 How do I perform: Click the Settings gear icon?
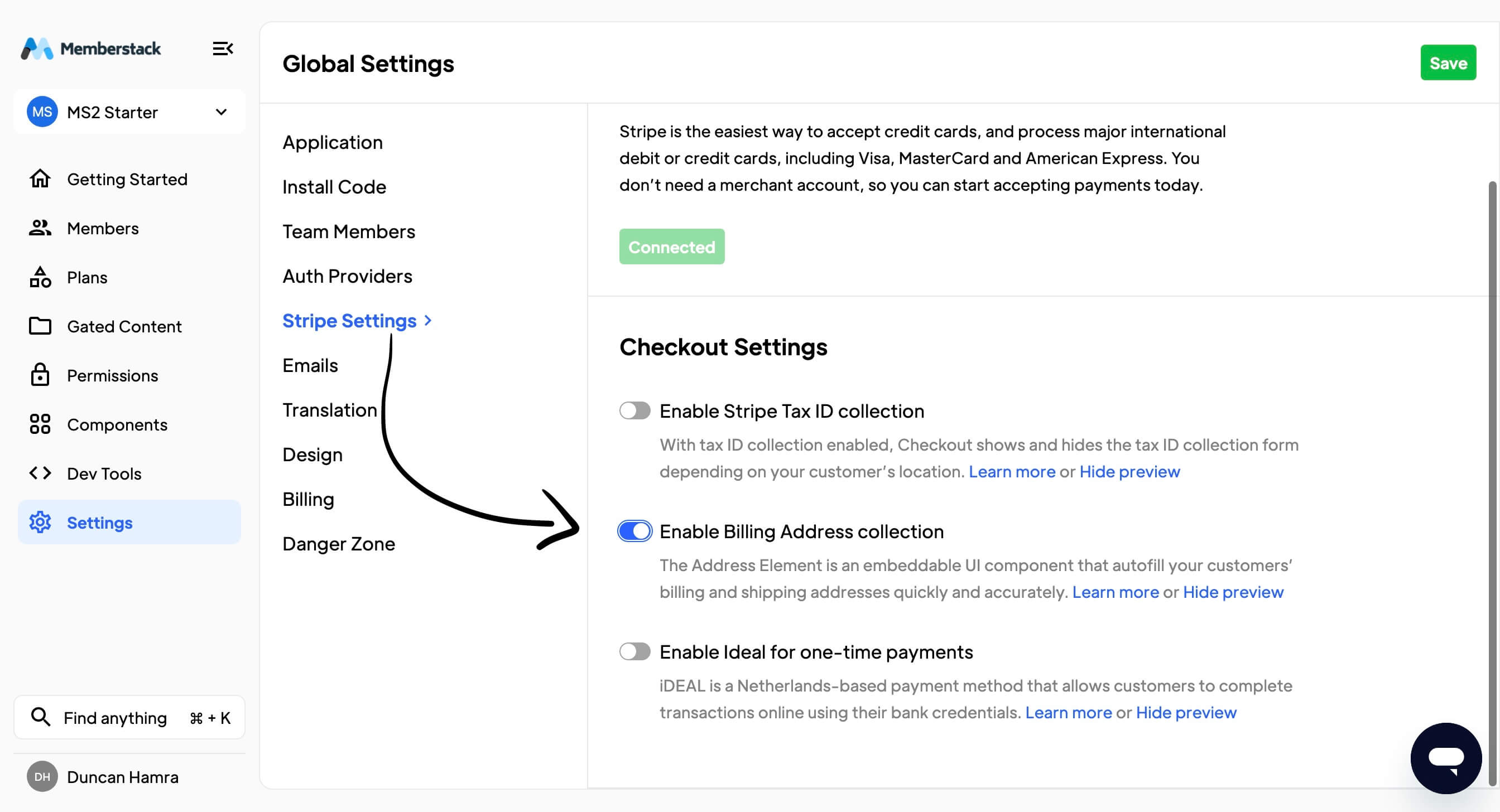pyautogui.click(x=40, y=522)
